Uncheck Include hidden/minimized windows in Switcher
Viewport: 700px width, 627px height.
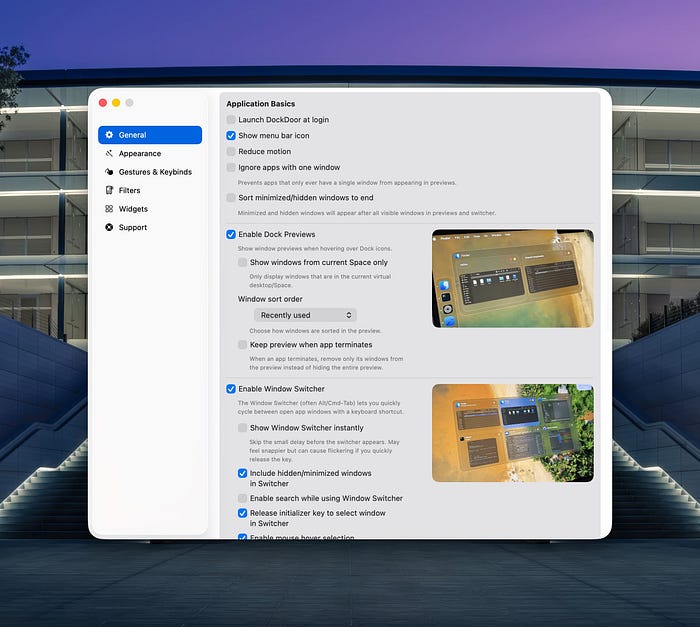point(242,473)
